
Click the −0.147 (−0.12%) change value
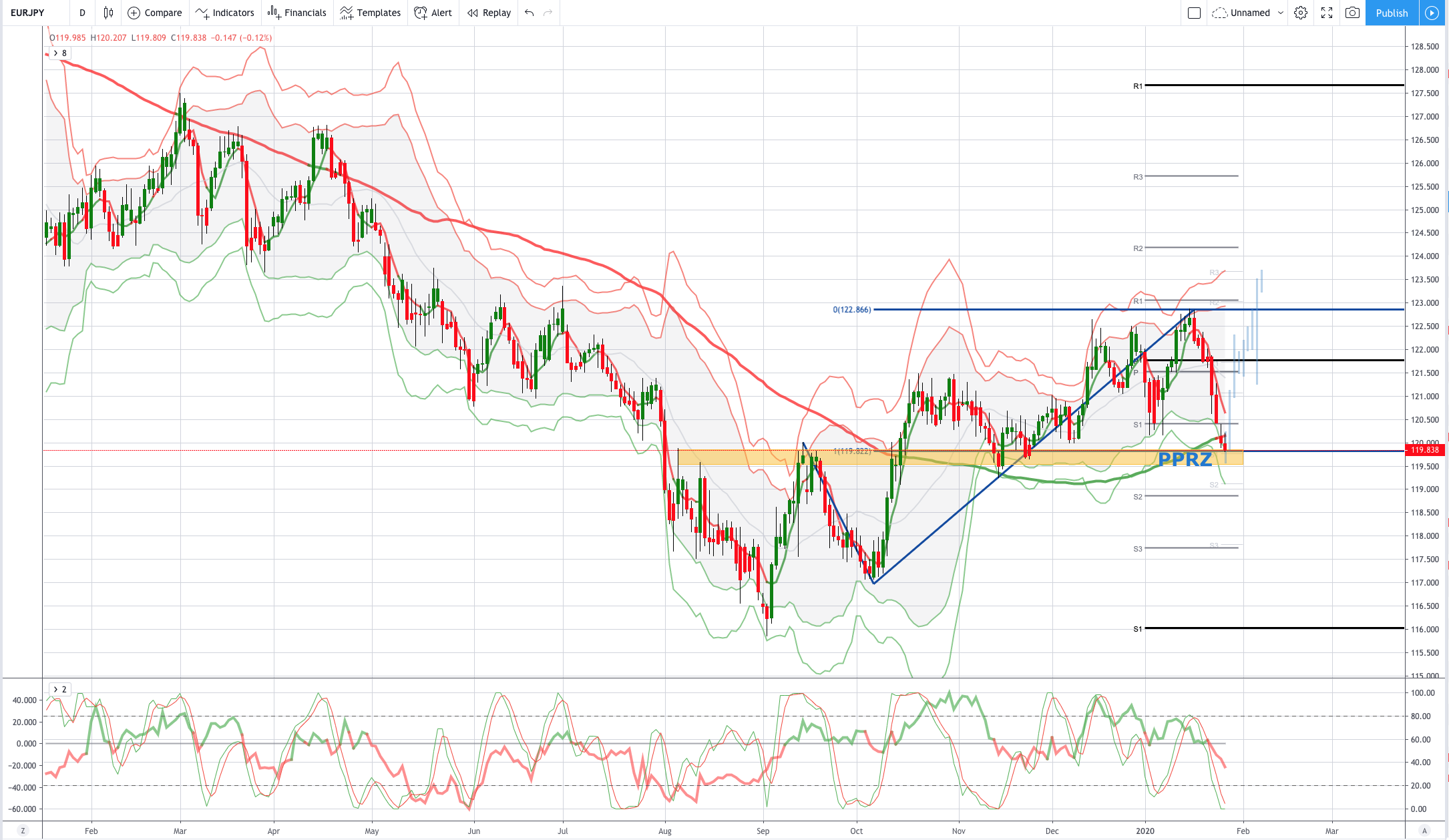242,38
